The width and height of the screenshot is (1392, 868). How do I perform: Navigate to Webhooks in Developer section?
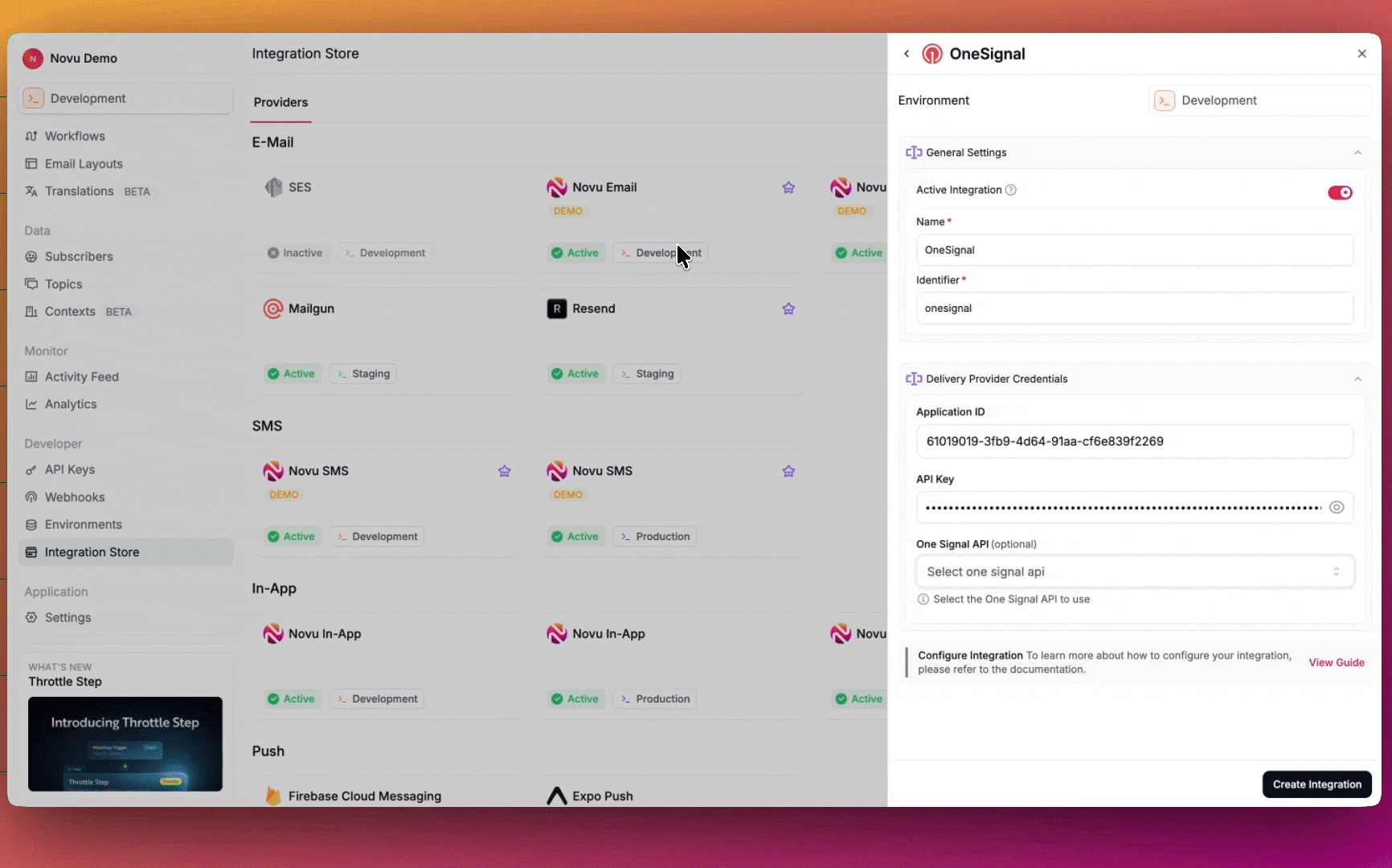(x=74, y=497)
